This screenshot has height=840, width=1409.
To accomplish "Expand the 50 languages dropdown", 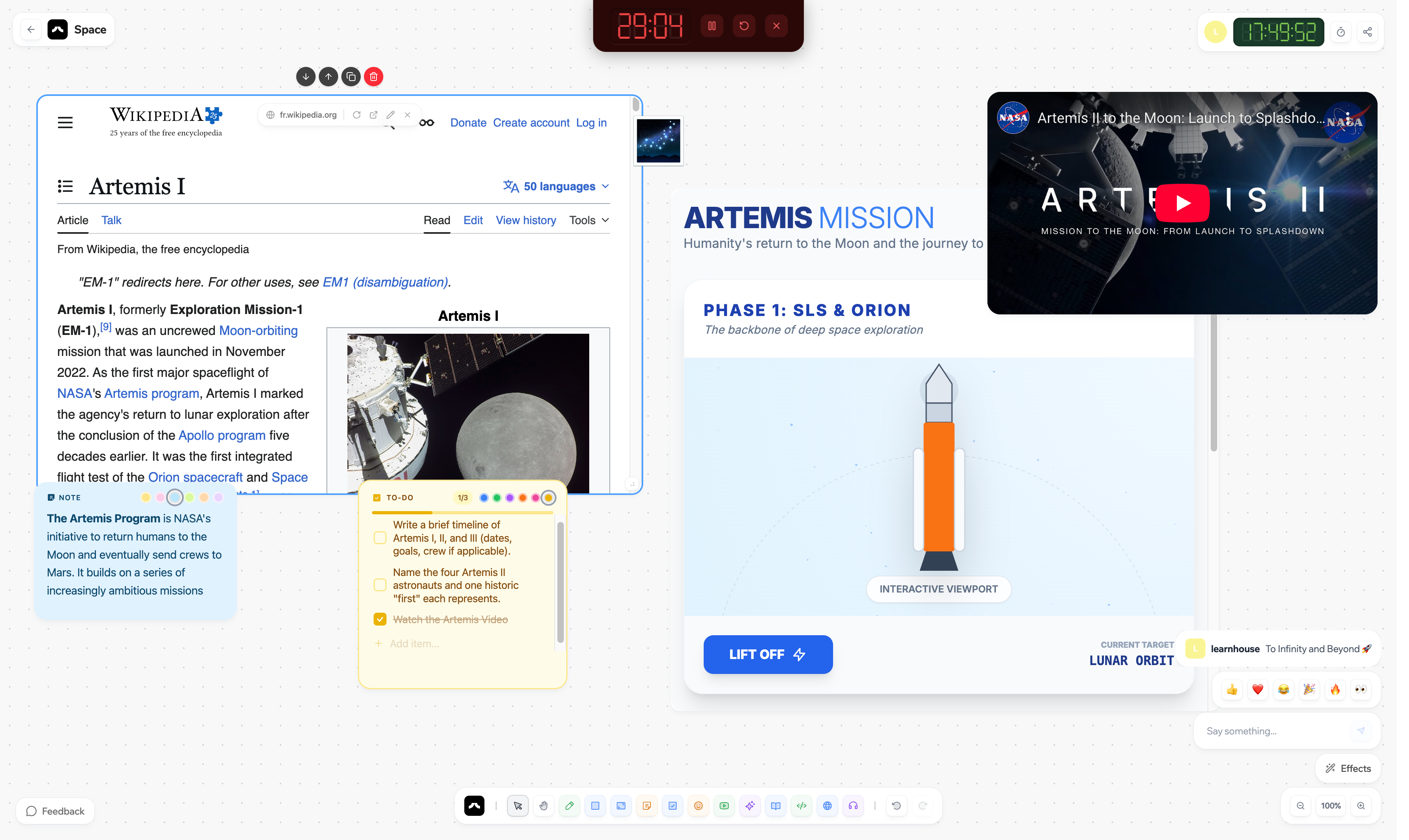I will (x=556, y=186).
